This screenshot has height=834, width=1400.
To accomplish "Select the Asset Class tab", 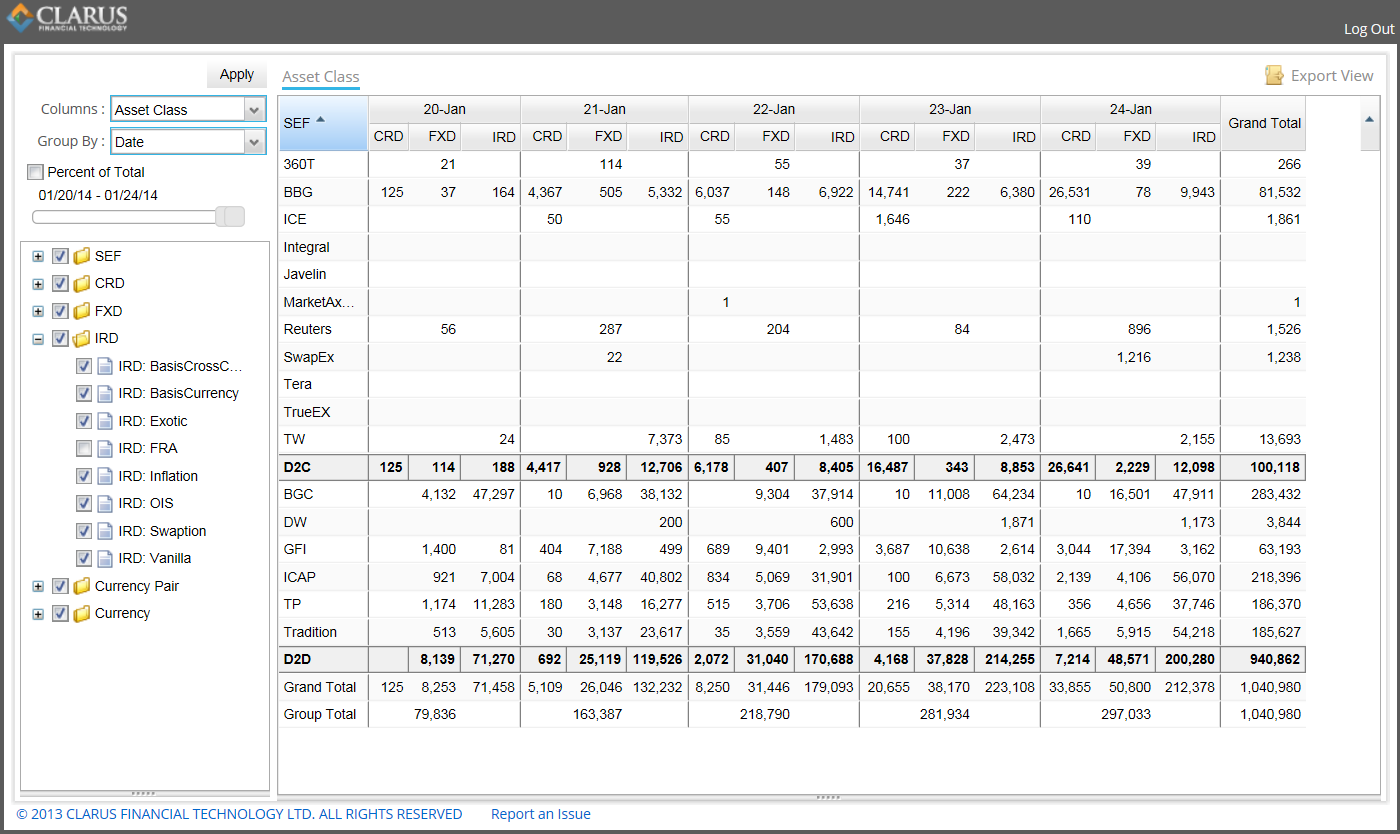I will pyautogui.click(x=321, y=77).
